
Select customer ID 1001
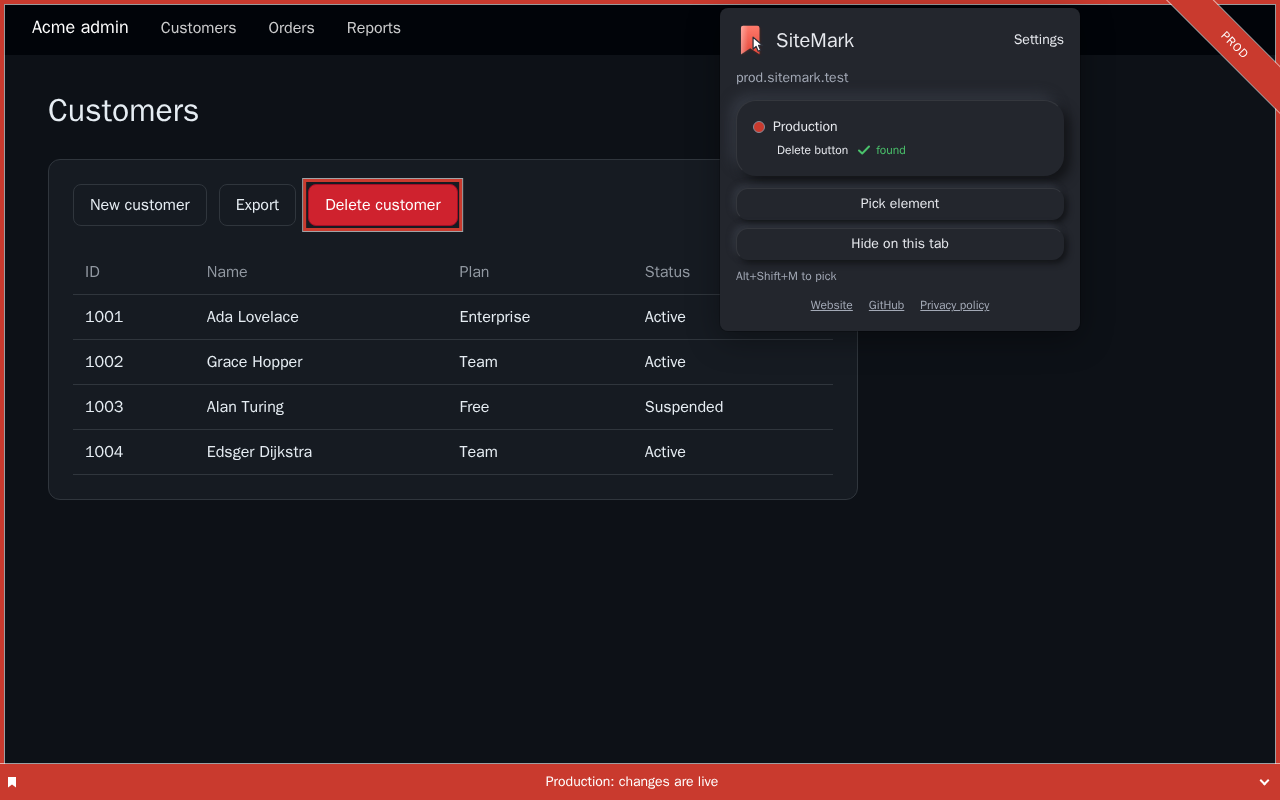[x=104, y=317]
